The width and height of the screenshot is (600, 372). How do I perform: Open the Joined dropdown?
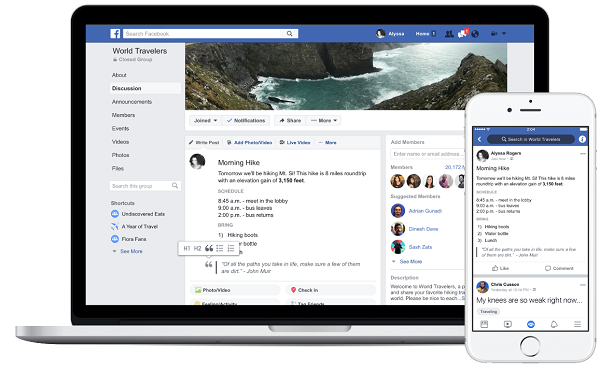pyautogui.click(x=205, y=121)
